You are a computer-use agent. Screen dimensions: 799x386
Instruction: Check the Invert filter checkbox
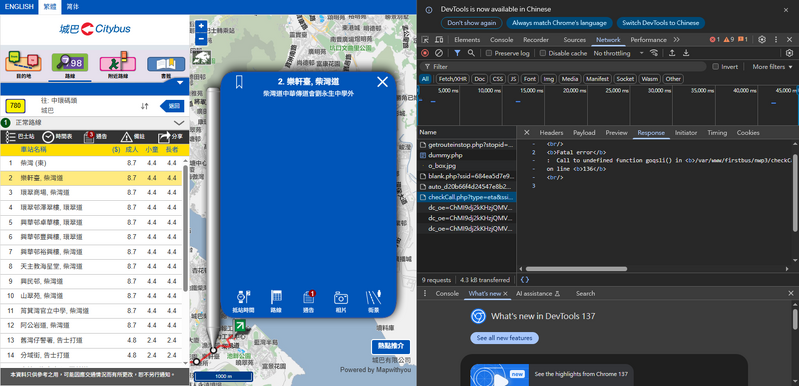click(x=715, y=67)
